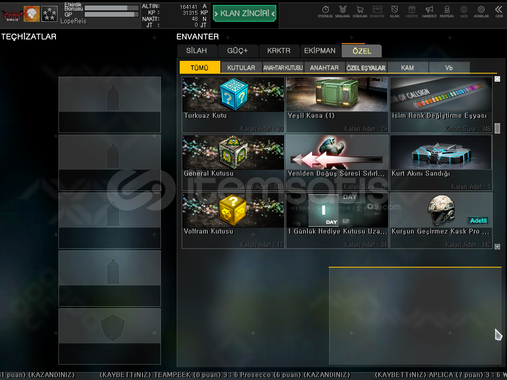Viewport: 507px width, 380px height.
Task: Select the Kurt Akını Sandığı item
Action: (441, 162)
